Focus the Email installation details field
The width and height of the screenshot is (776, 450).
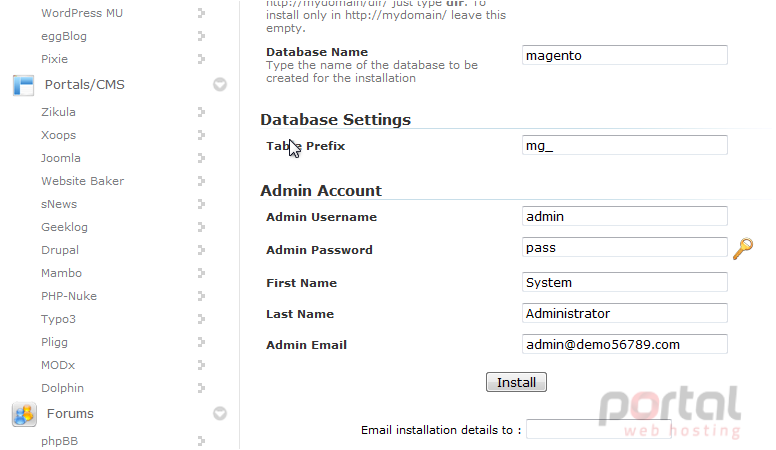[x=599, y=429]
